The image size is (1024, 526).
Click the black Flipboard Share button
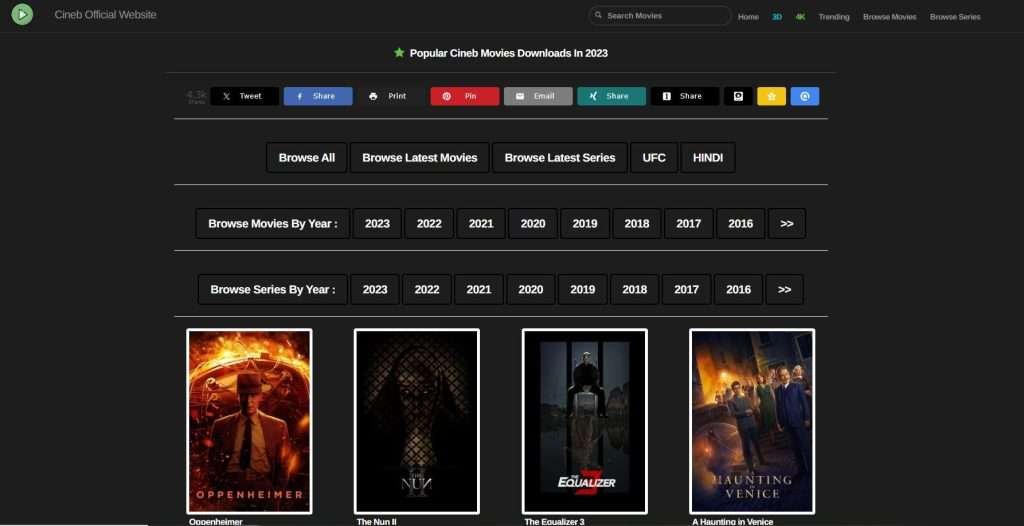pyautogui.click(x=685, y=96)
